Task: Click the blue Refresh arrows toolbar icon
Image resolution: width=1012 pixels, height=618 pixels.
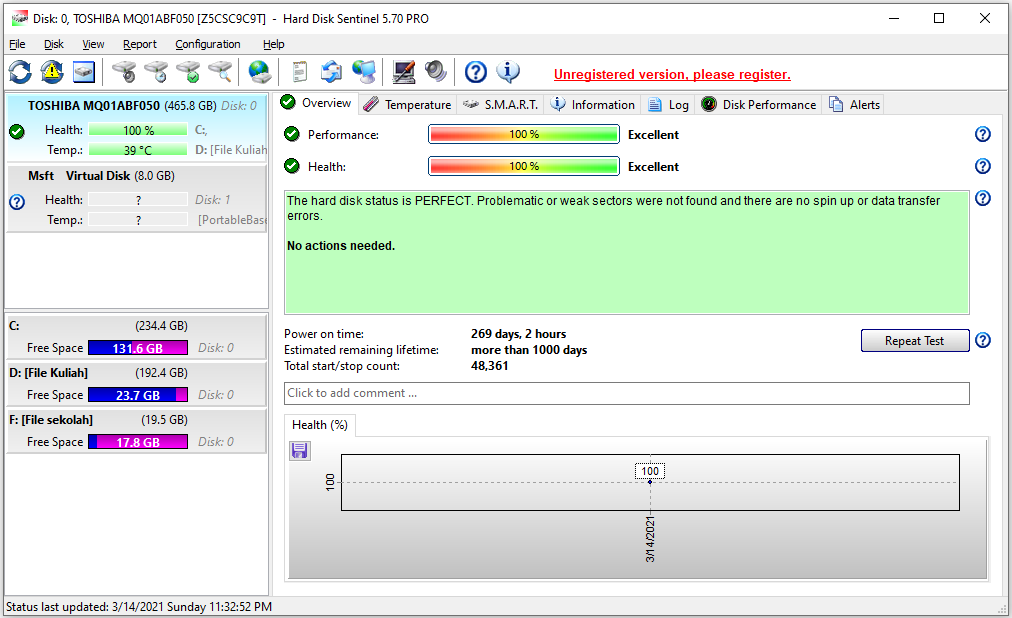Action: (20, 72)
